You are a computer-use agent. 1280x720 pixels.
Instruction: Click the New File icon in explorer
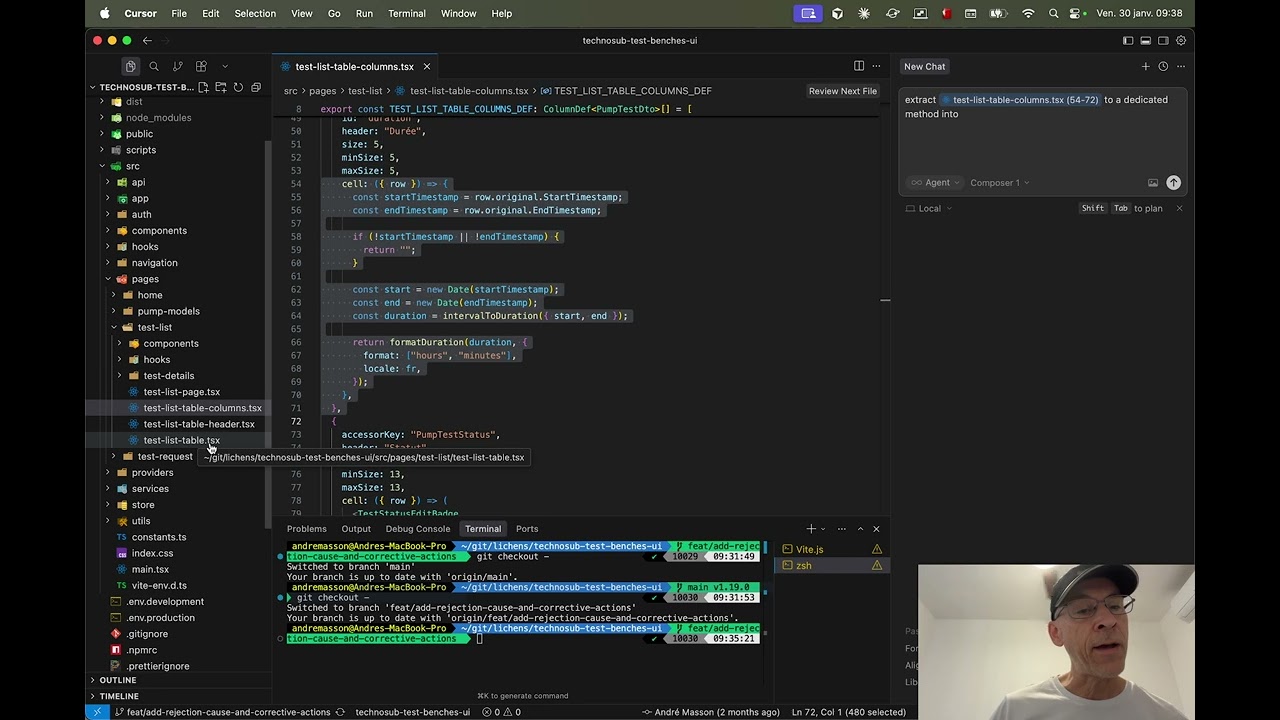point(203,87)
